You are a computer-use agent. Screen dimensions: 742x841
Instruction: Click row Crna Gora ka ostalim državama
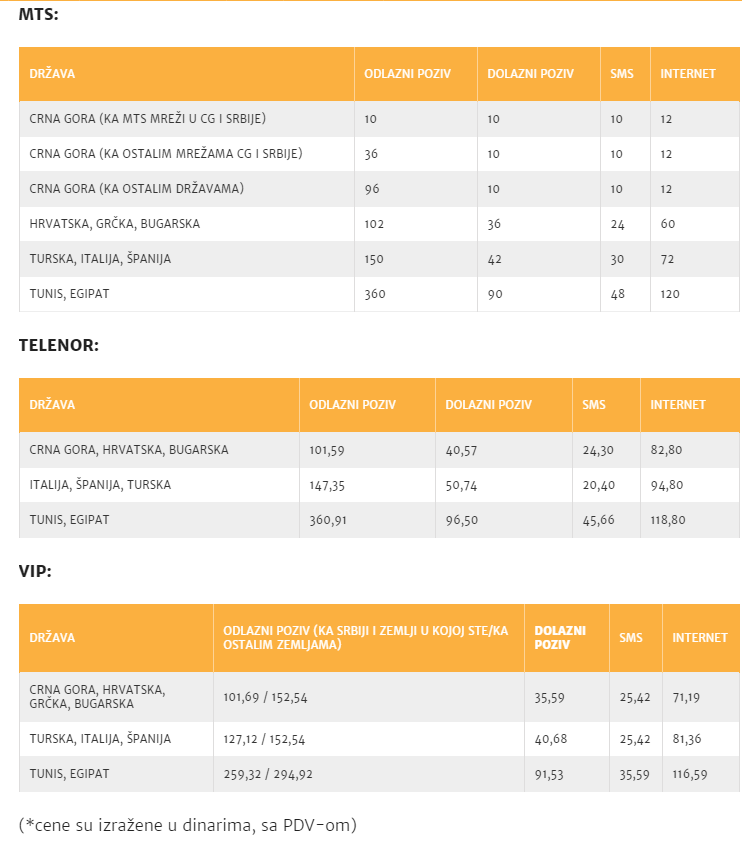379,189
